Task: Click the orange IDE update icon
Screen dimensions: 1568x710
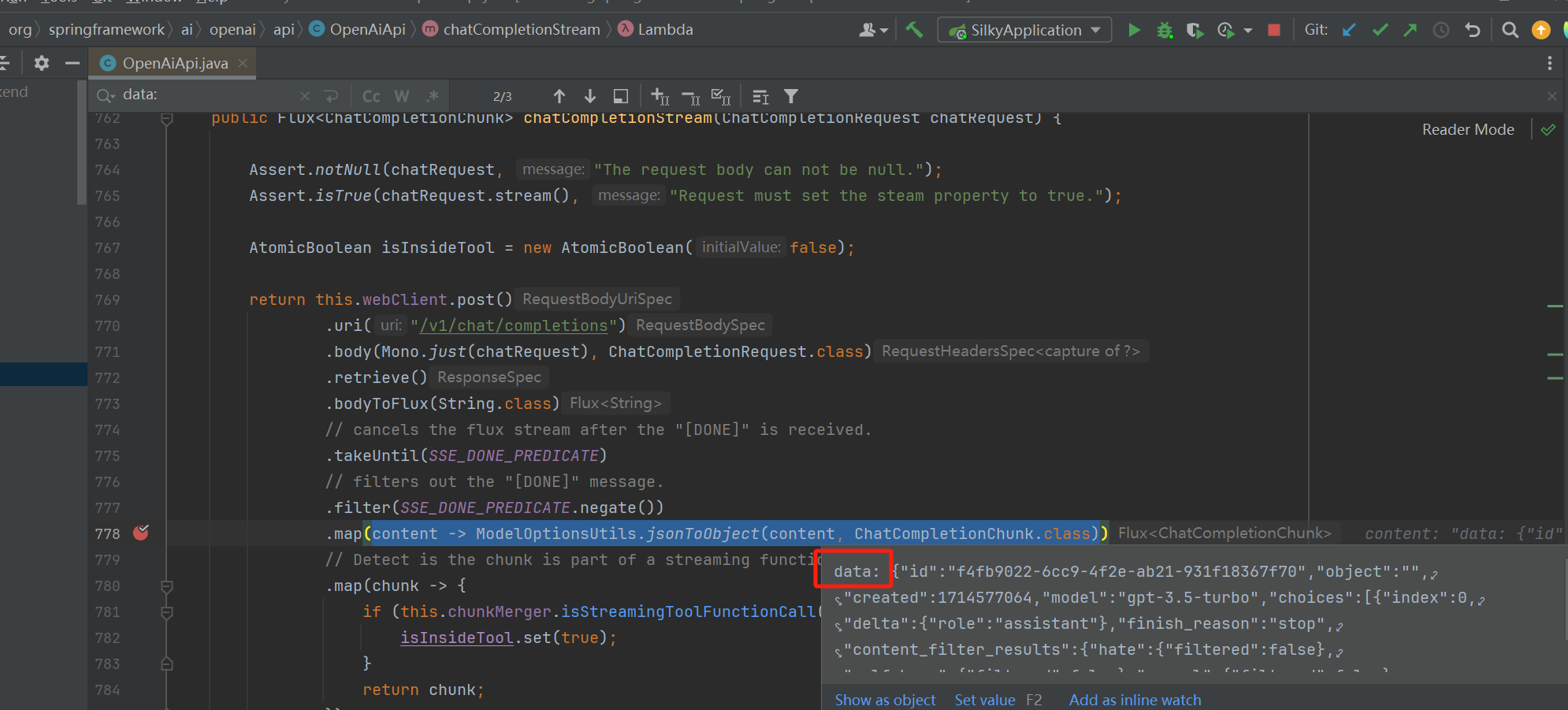Action: (1540, 30)
